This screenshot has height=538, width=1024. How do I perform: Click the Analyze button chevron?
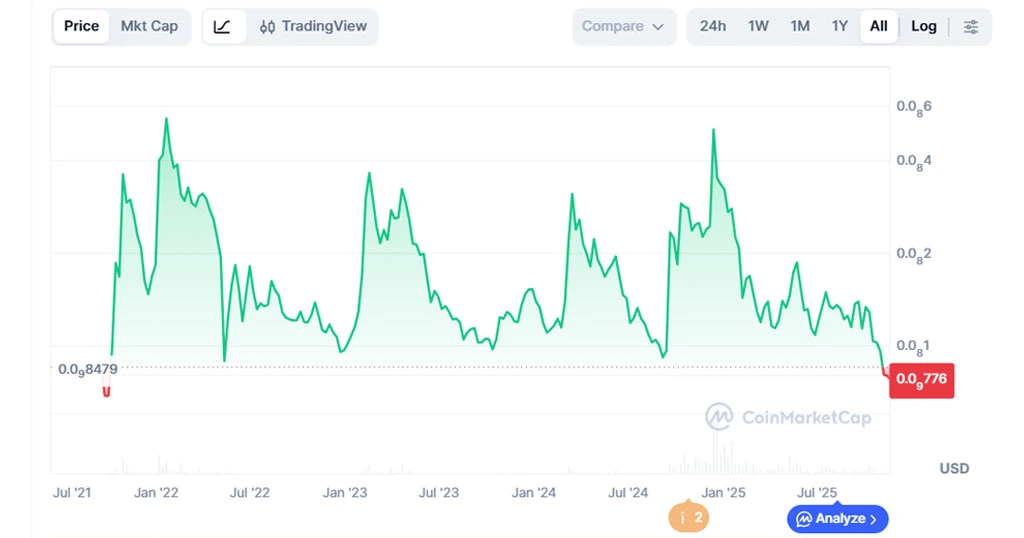point(873,519)
